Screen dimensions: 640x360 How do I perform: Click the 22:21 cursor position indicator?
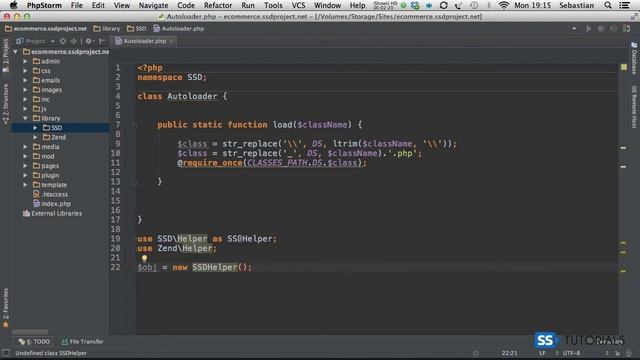point(509,353)
